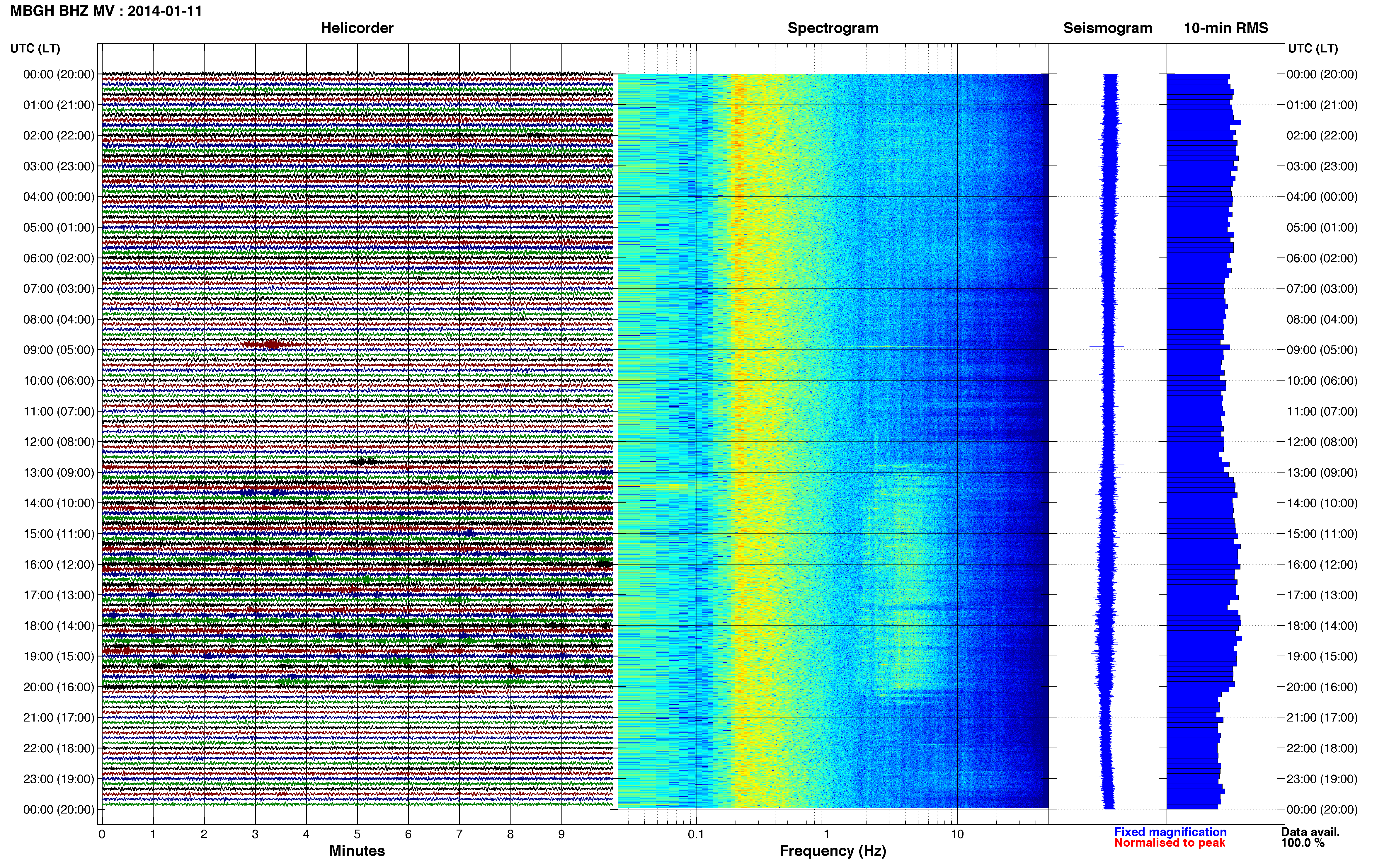Click the 0 tick on the Minutes axis
Screen dimensions: 1389x868
pyautogui.click(x=102, y=834)
